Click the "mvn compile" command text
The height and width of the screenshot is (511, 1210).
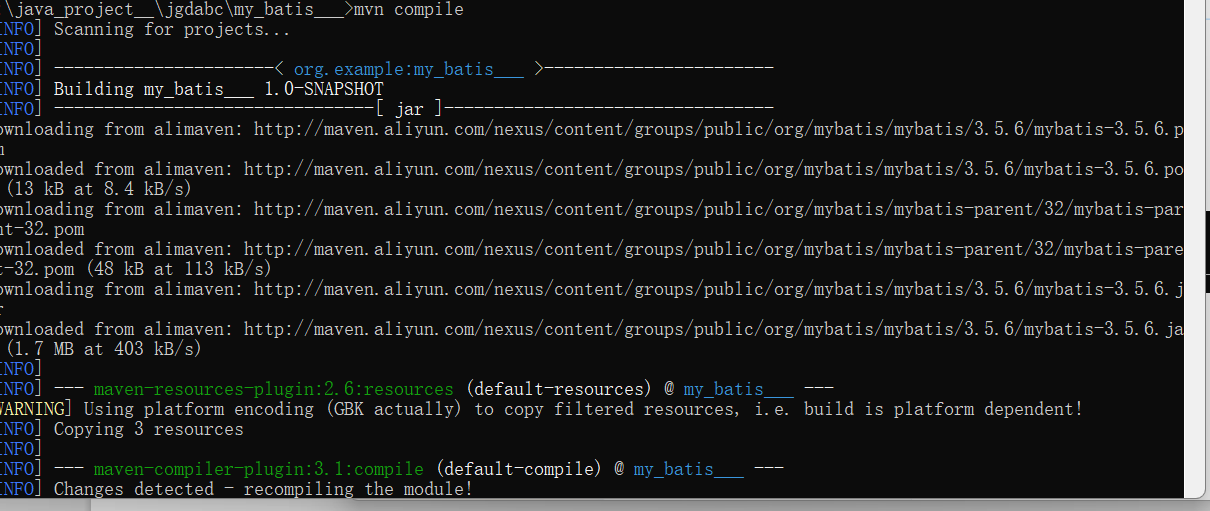tap(409, 9)
